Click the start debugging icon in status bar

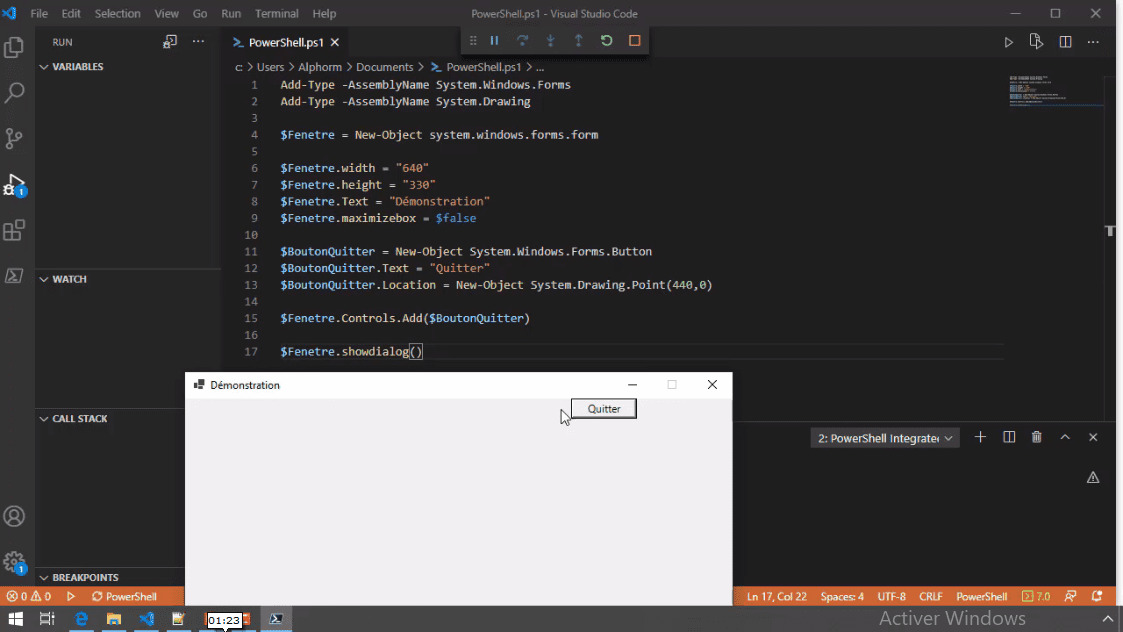(x=71, y=596)
